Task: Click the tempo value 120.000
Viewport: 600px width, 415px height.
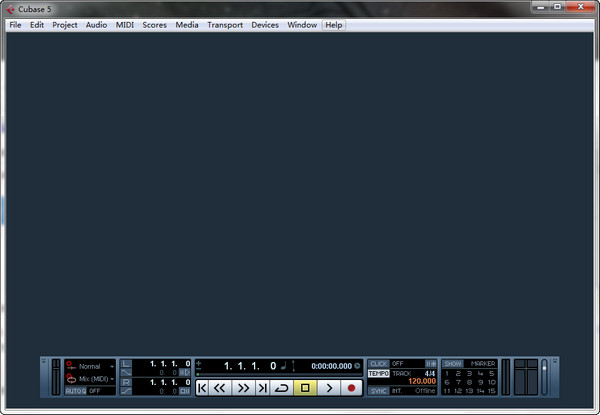Action: tap(422, 381)
